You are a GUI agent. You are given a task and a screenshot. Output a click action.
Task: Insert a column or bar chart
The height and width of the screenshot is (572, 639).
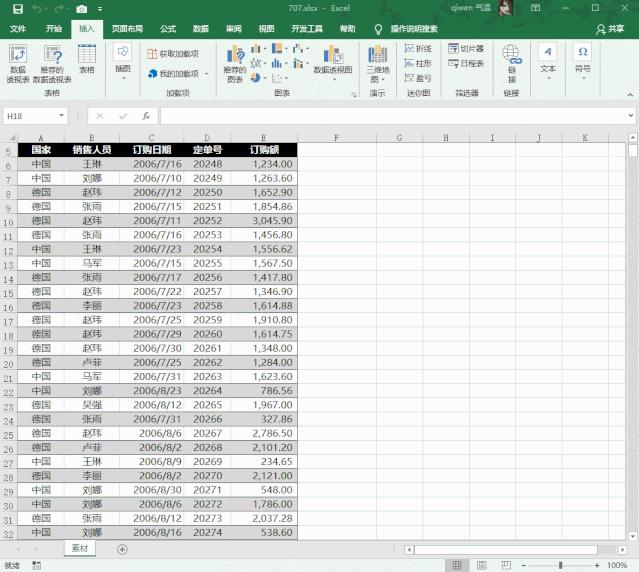(258, 49)
